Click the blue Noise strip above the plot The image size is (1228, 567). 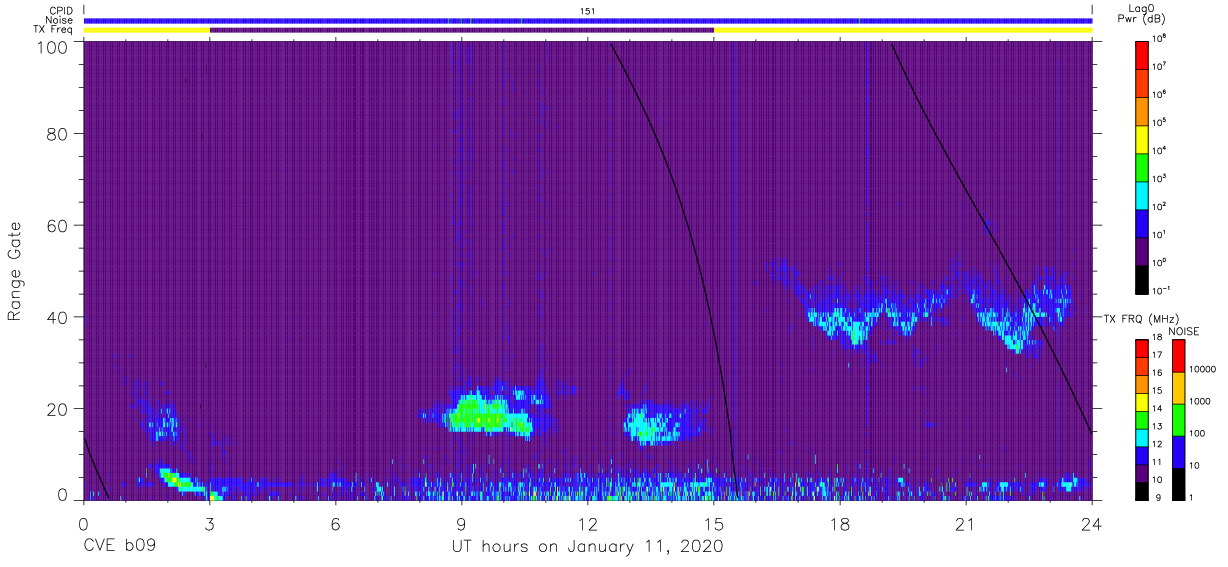(588, 20)
